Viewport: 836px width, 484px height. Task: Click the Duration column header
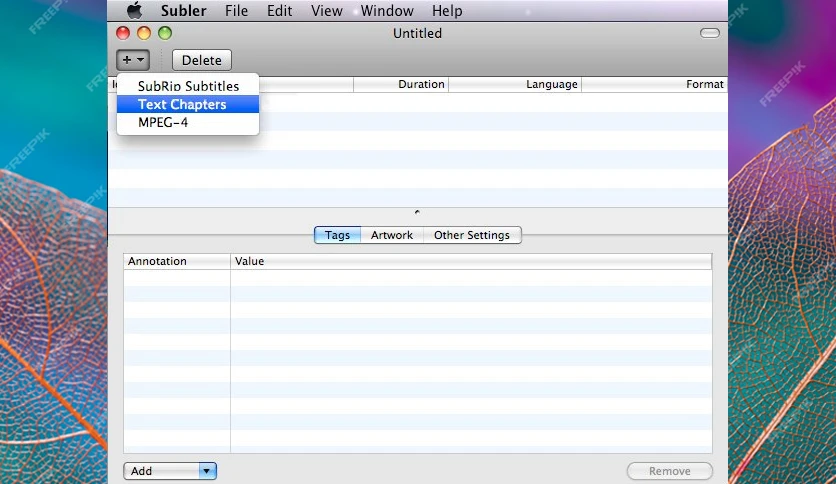pyautogui.click(x=401, y=84)
